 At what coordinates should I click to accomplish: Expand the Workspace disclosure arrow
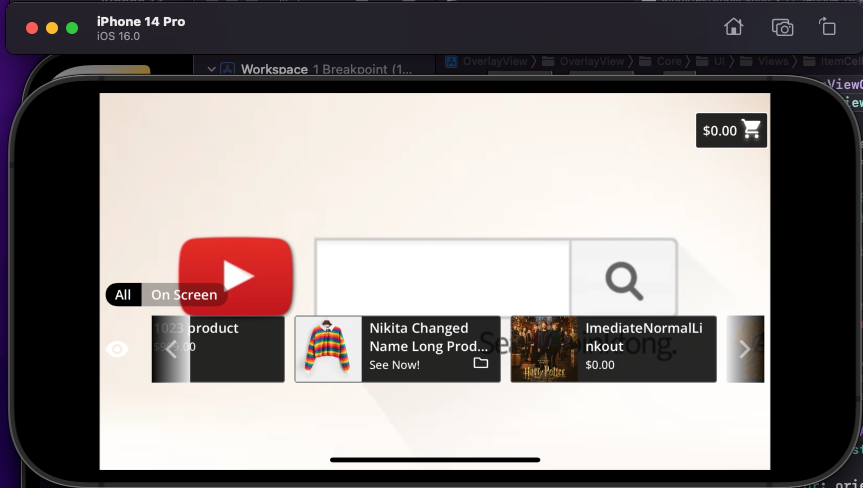(211, 69)
